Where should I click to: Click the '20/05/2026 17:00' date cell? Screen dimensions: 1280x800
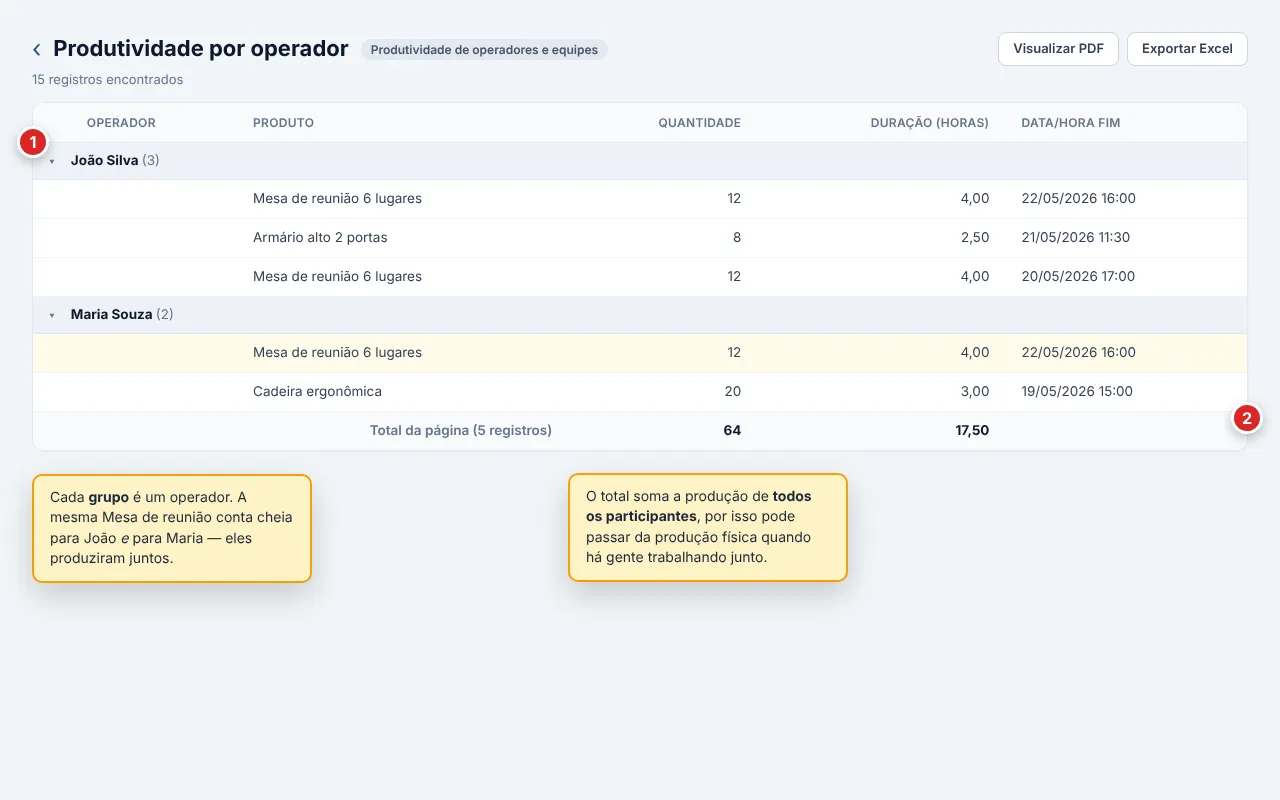click(1078, 276)
